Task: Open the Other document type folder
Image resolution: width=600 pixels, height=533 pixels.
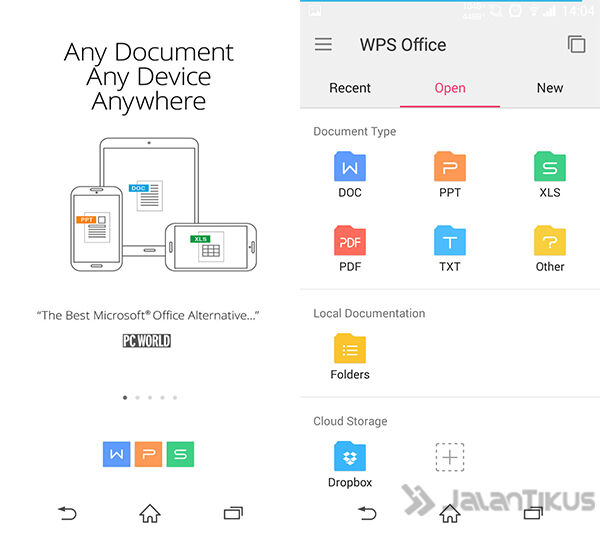Action: (550, 249)
